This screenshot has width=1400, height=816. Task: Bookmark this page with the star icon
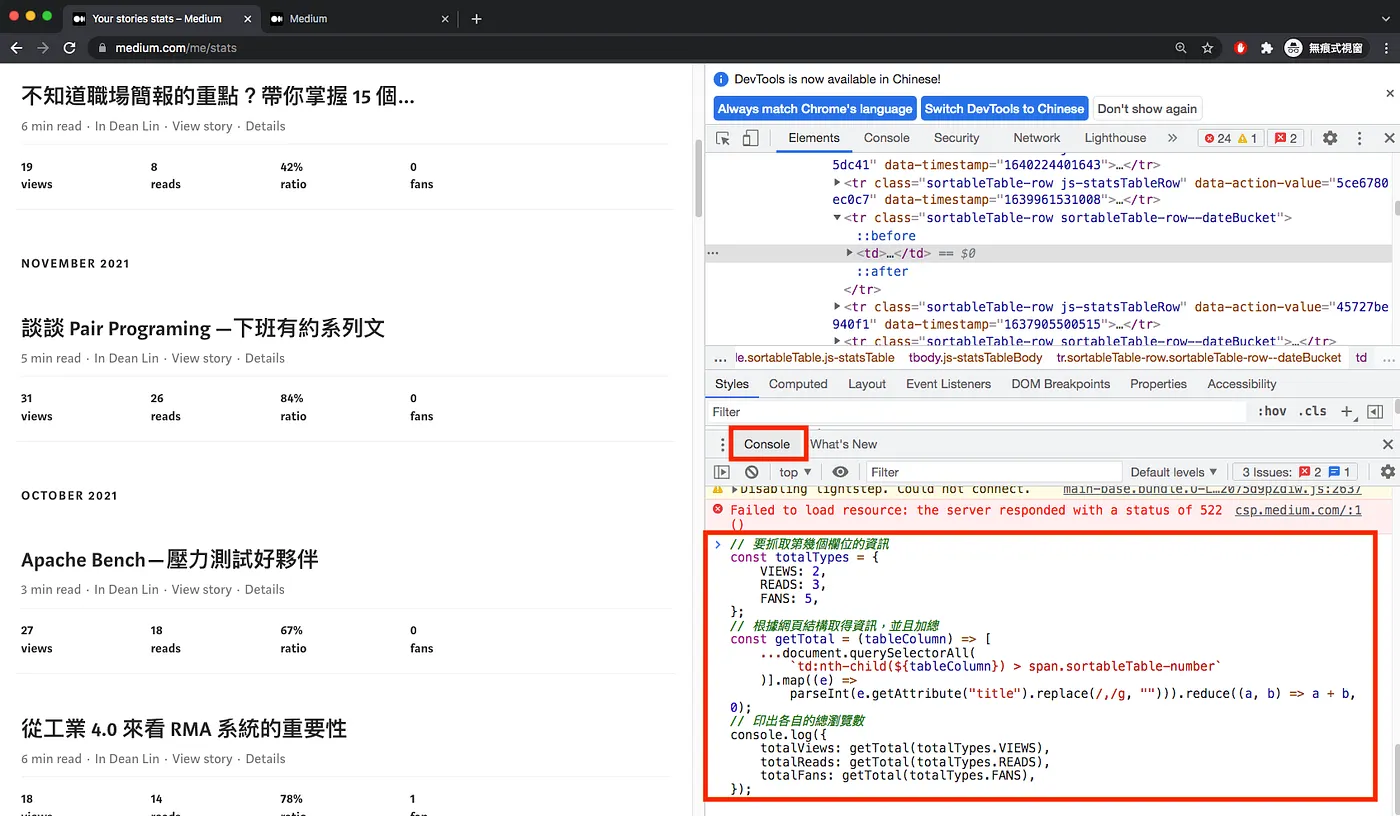point(1208,47)
